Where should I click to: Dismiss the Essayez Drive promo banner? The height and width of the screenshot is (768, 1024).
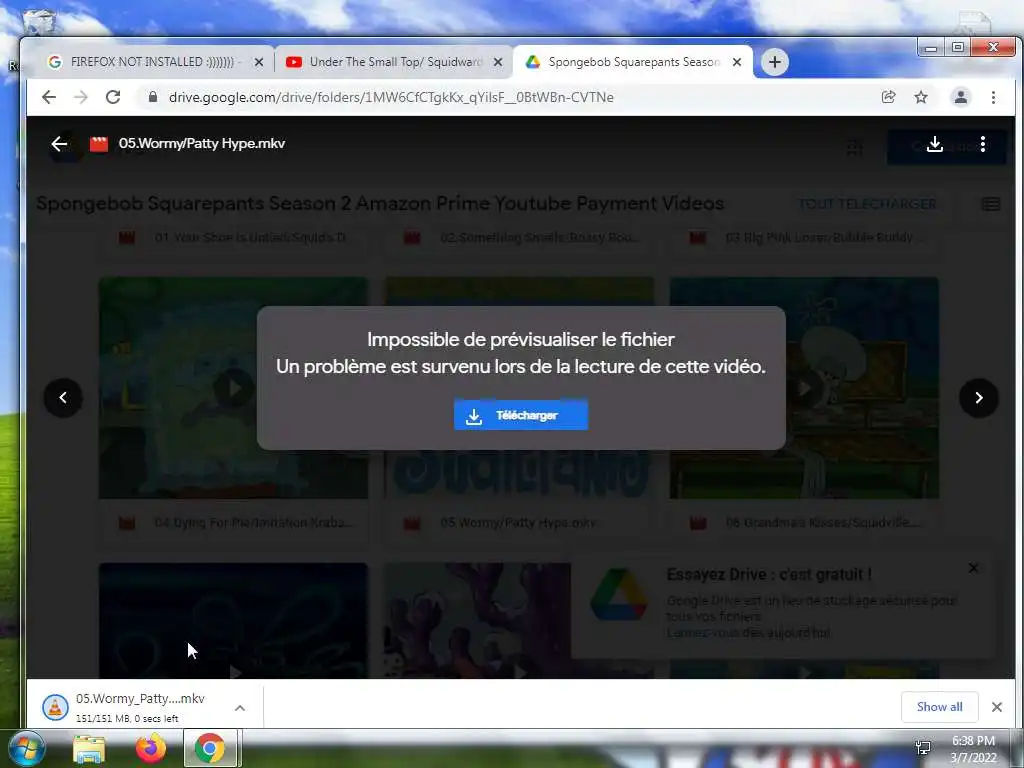click(x=973, y=568)
